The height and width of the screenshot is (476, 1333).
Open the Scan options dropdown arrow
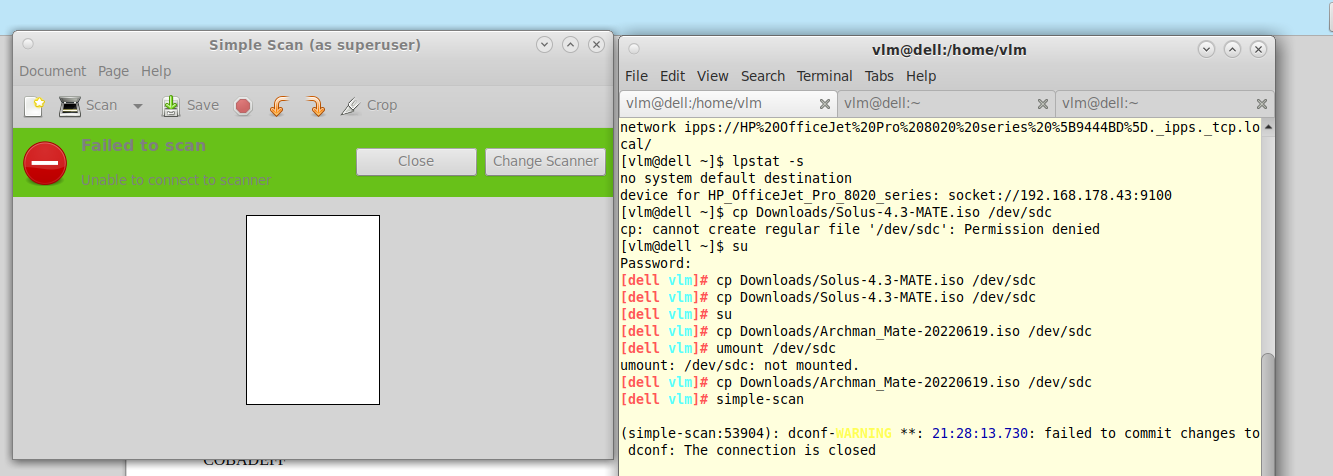click(x=138, y=105)
